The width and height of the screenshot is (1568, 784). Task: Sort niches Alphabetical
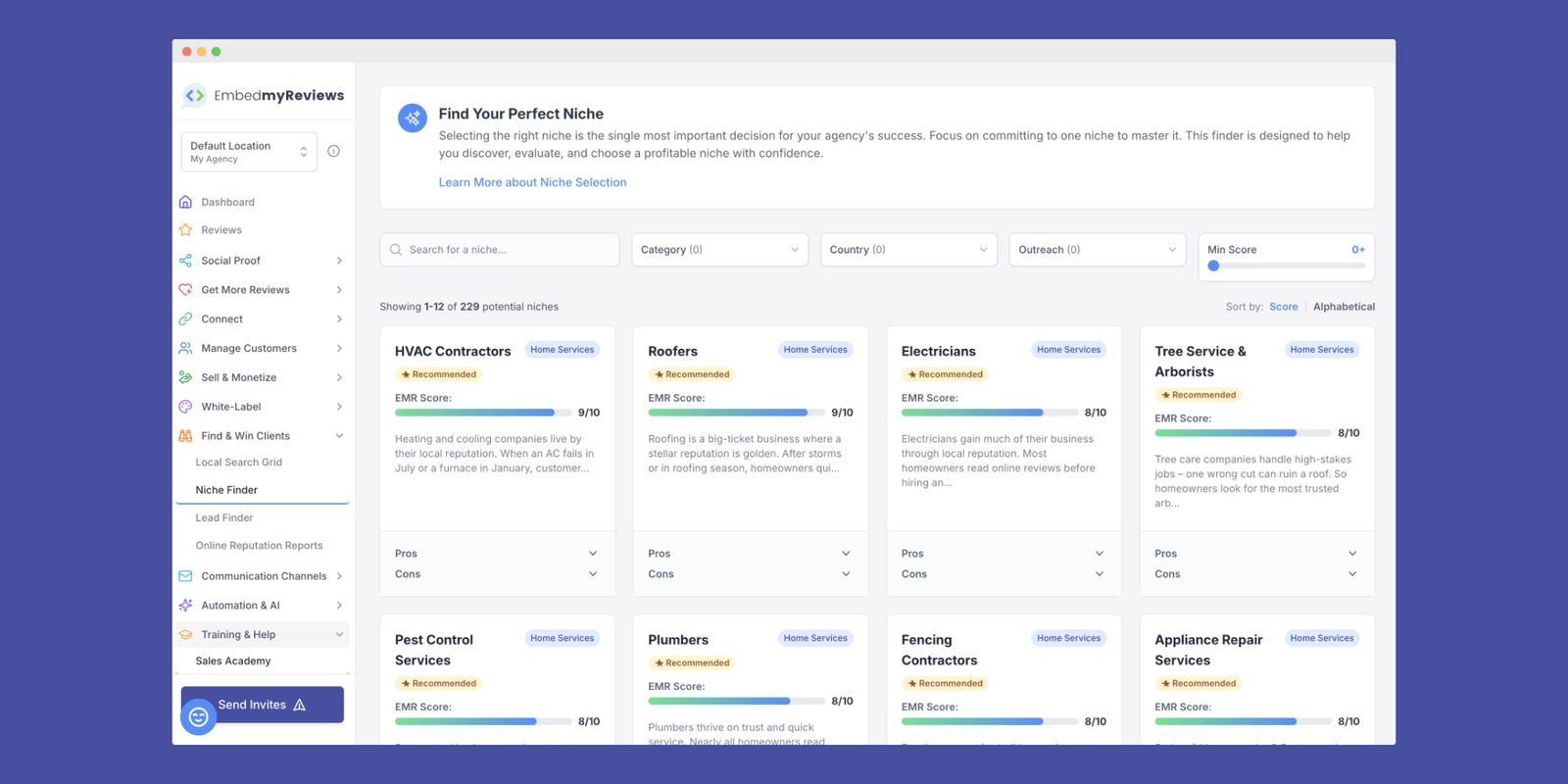tap(1344, 307)
